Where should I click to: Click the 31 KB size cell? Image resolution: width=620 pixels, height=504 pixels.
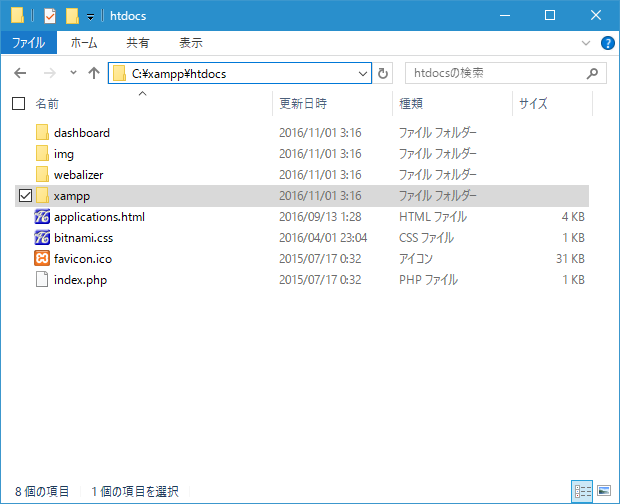pos(570,259)
